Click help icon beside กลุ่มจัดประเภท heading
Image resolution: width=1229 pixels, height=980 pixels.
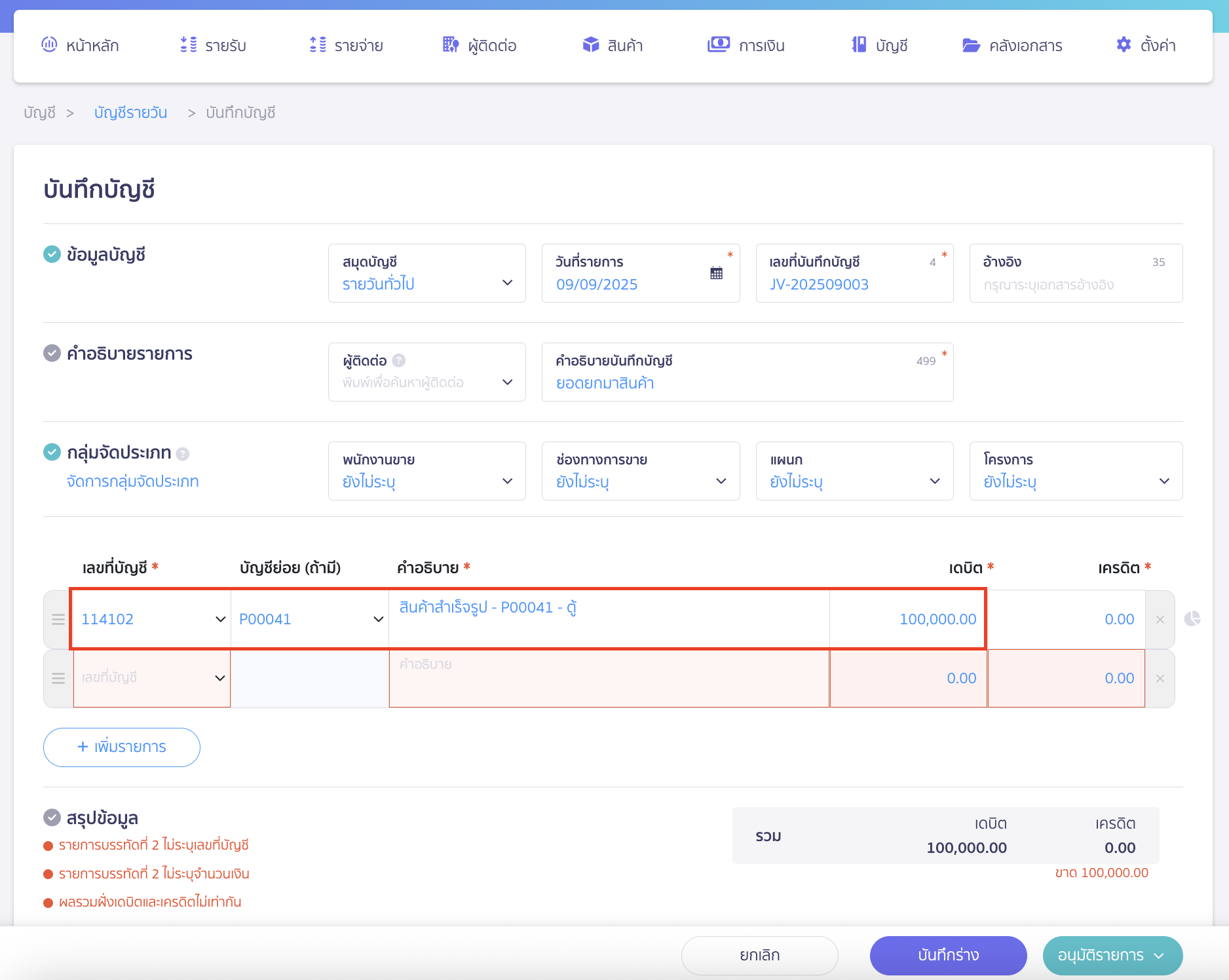(x=183, y=454)
